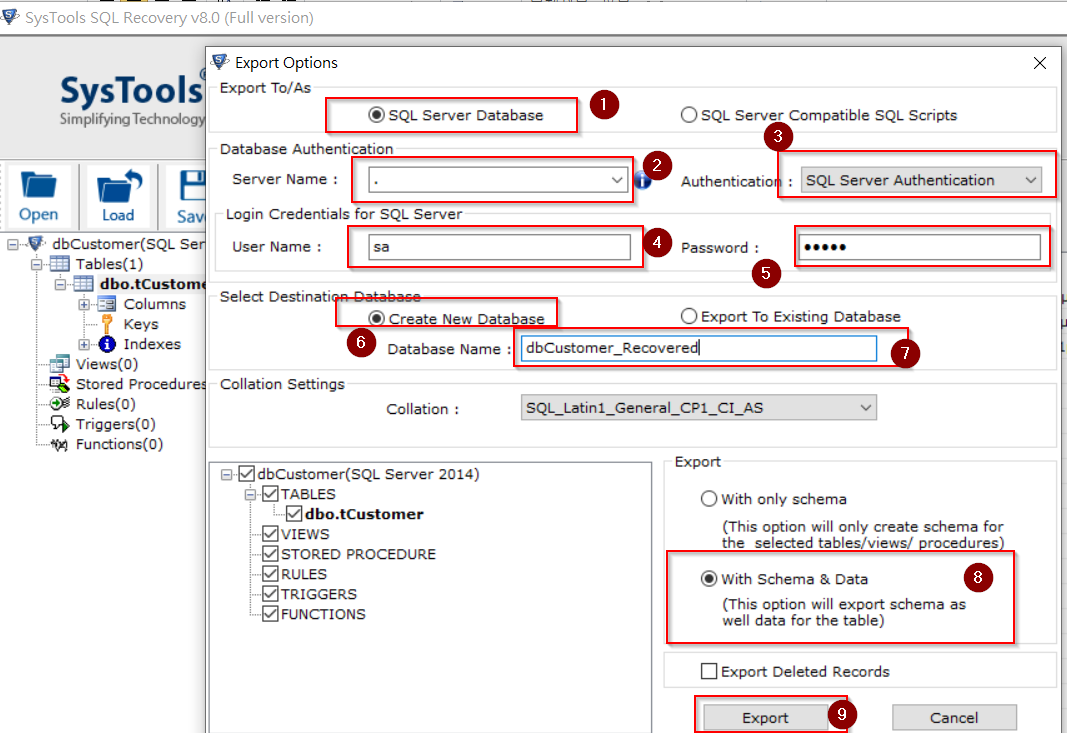Collapse Tables(1) node in left tree

[x=37, y=264]
